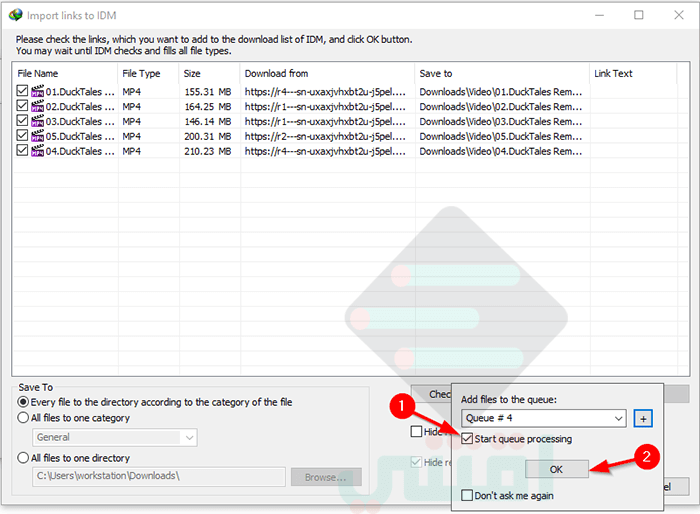Screen dimensions: 700x514
Task: Click 04.DuckTales file name text
Action: click(x=80, y=151)
